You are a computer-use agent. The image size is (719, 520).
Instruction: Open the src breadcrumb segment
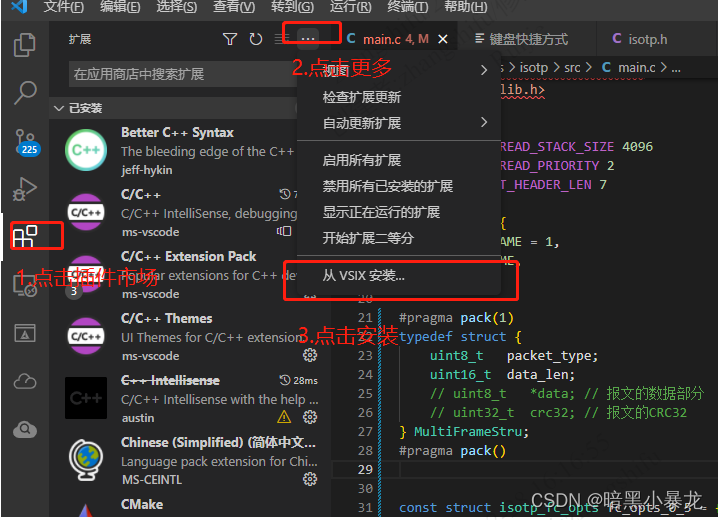coord(572,68)
